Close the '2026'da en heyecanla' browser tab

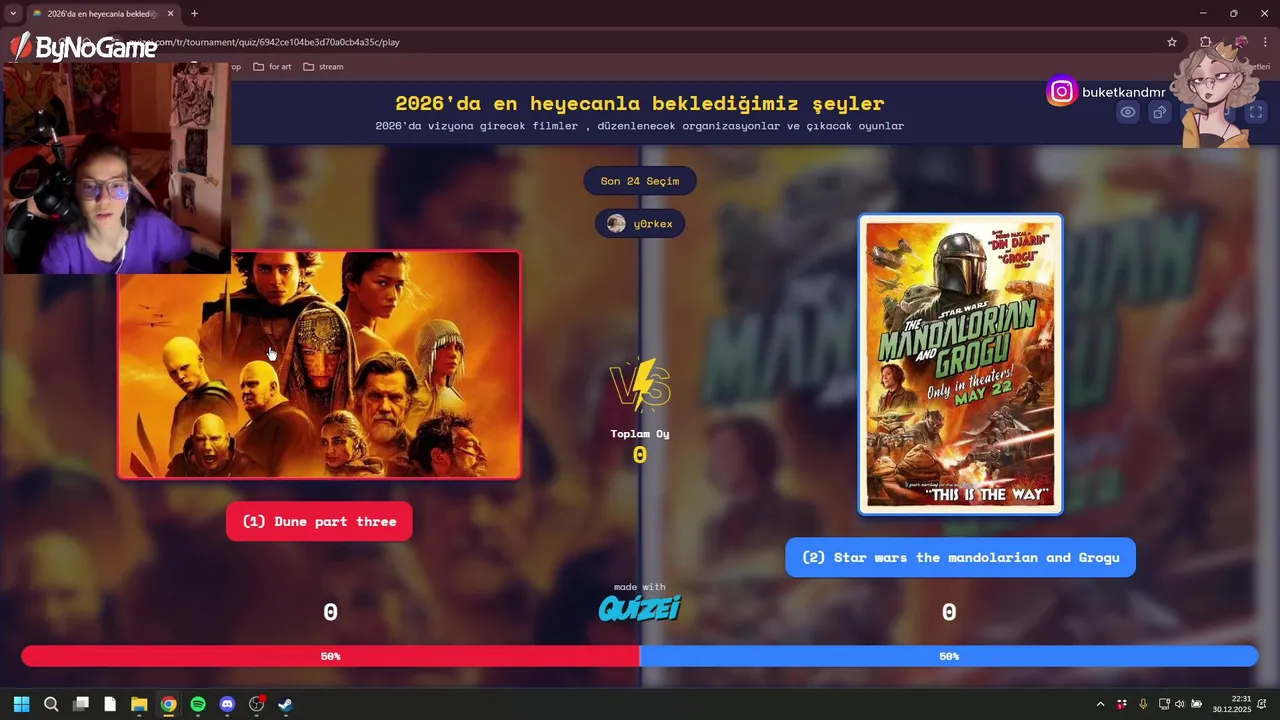(x=170, y=14)
